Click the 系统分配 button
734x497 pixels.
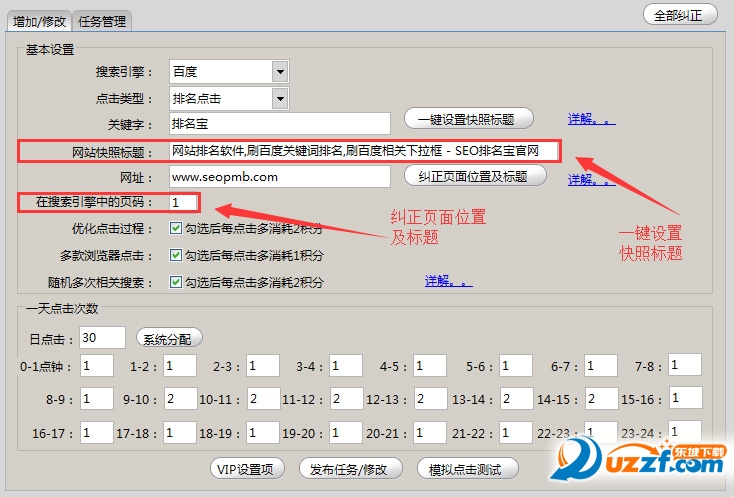(x=169, y=338)
